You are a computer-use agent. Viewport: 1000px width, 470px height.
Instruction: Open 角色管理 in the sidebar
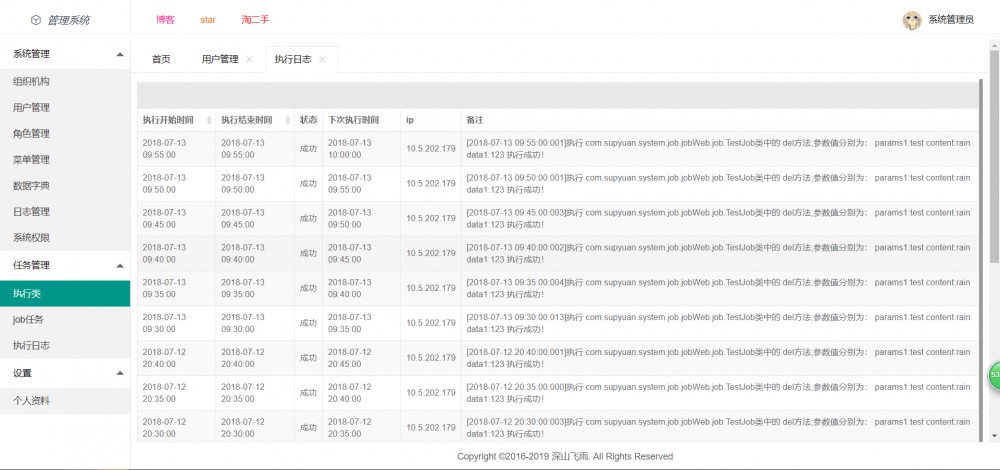65,134
